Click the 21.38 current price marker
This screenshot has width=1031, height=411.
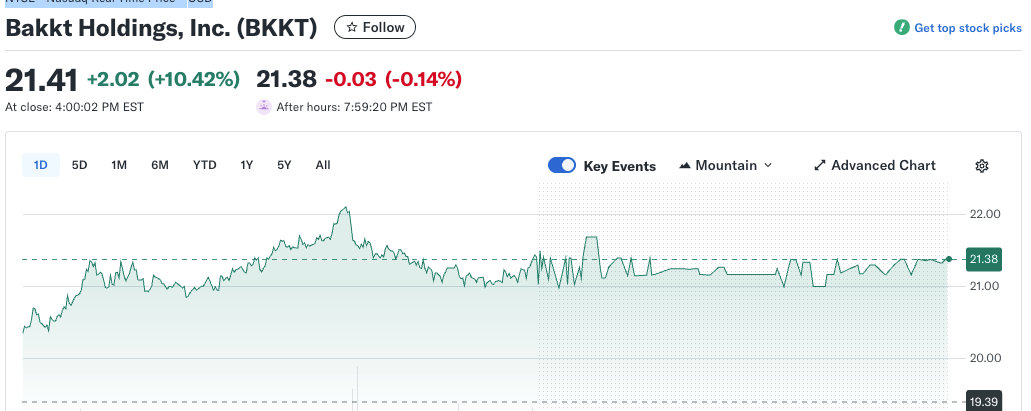981,260
